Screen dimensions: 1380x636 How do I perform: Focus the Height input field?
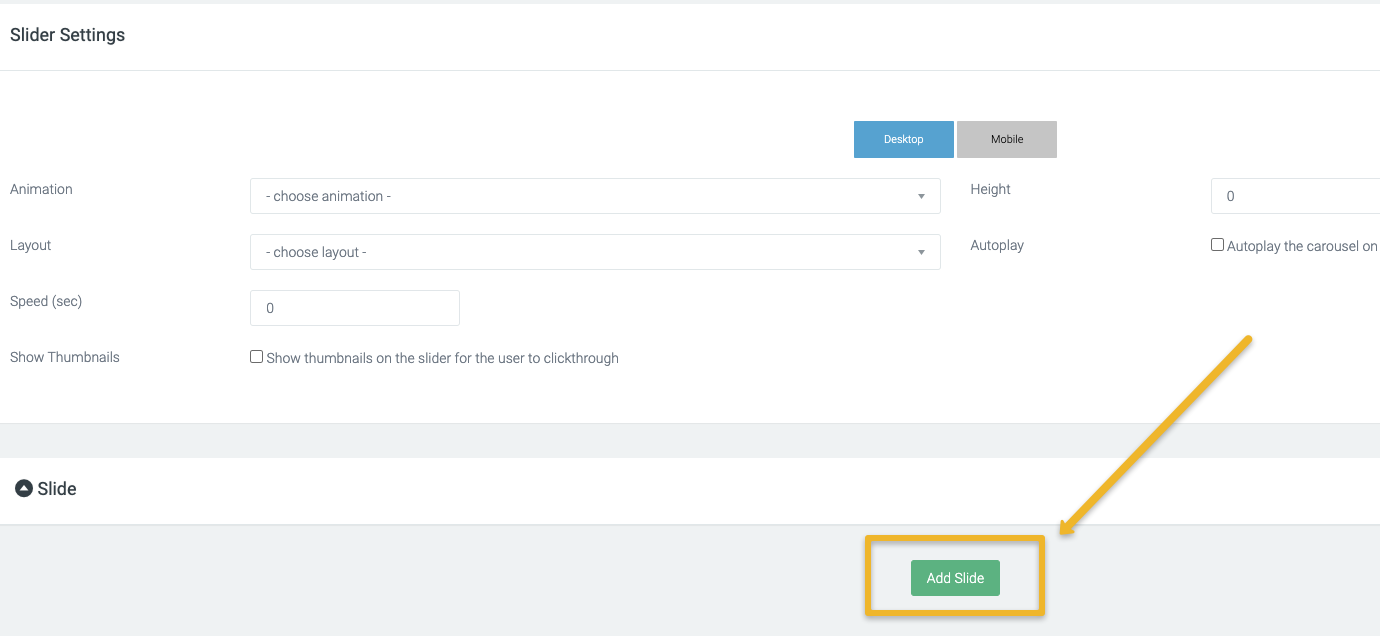1295,197
